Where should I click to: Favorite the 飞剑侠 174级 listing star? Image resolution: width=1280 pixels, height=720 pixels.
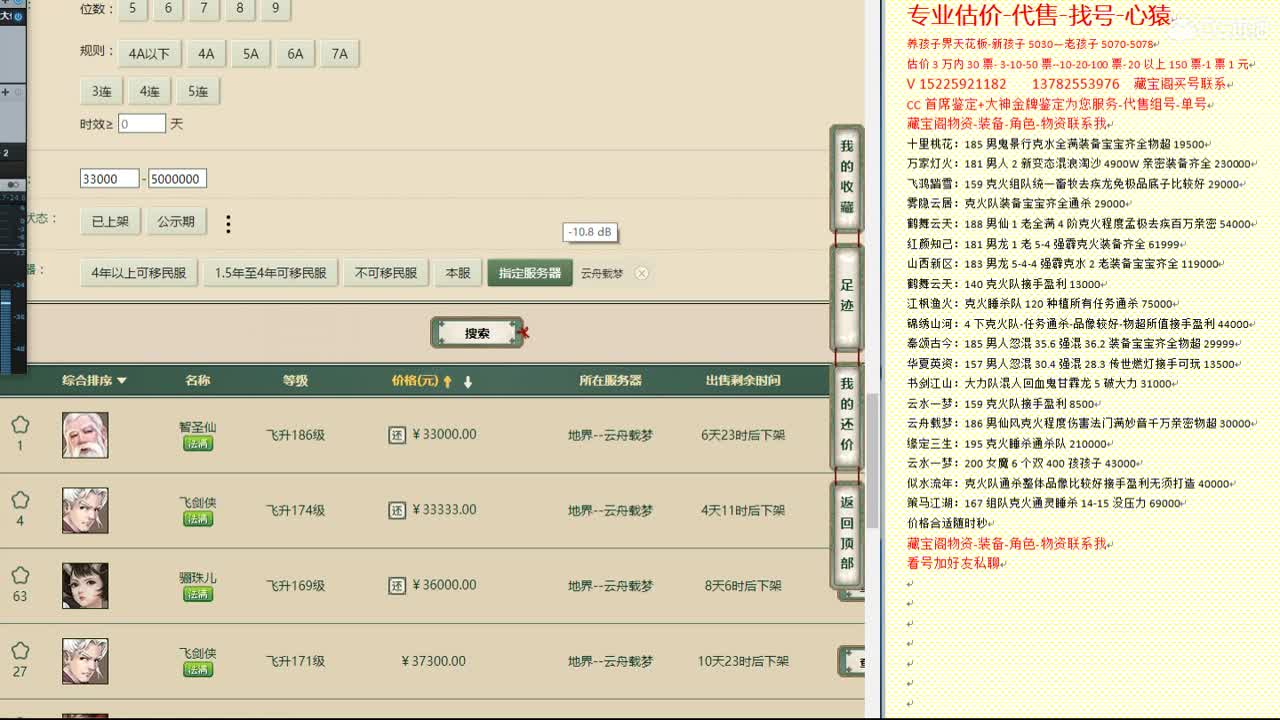click(20, 500)
